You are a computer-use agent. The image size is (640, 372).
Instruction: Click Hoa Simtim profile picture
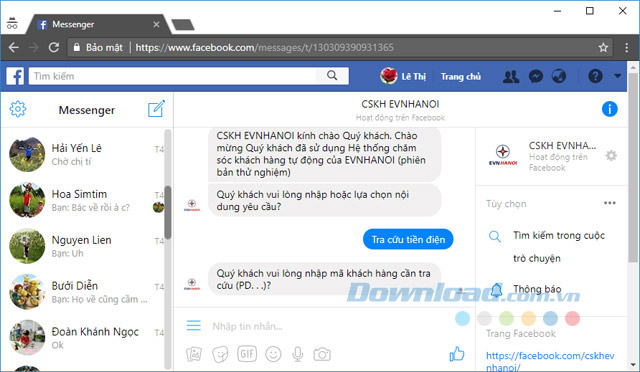(x=27, y=200)
